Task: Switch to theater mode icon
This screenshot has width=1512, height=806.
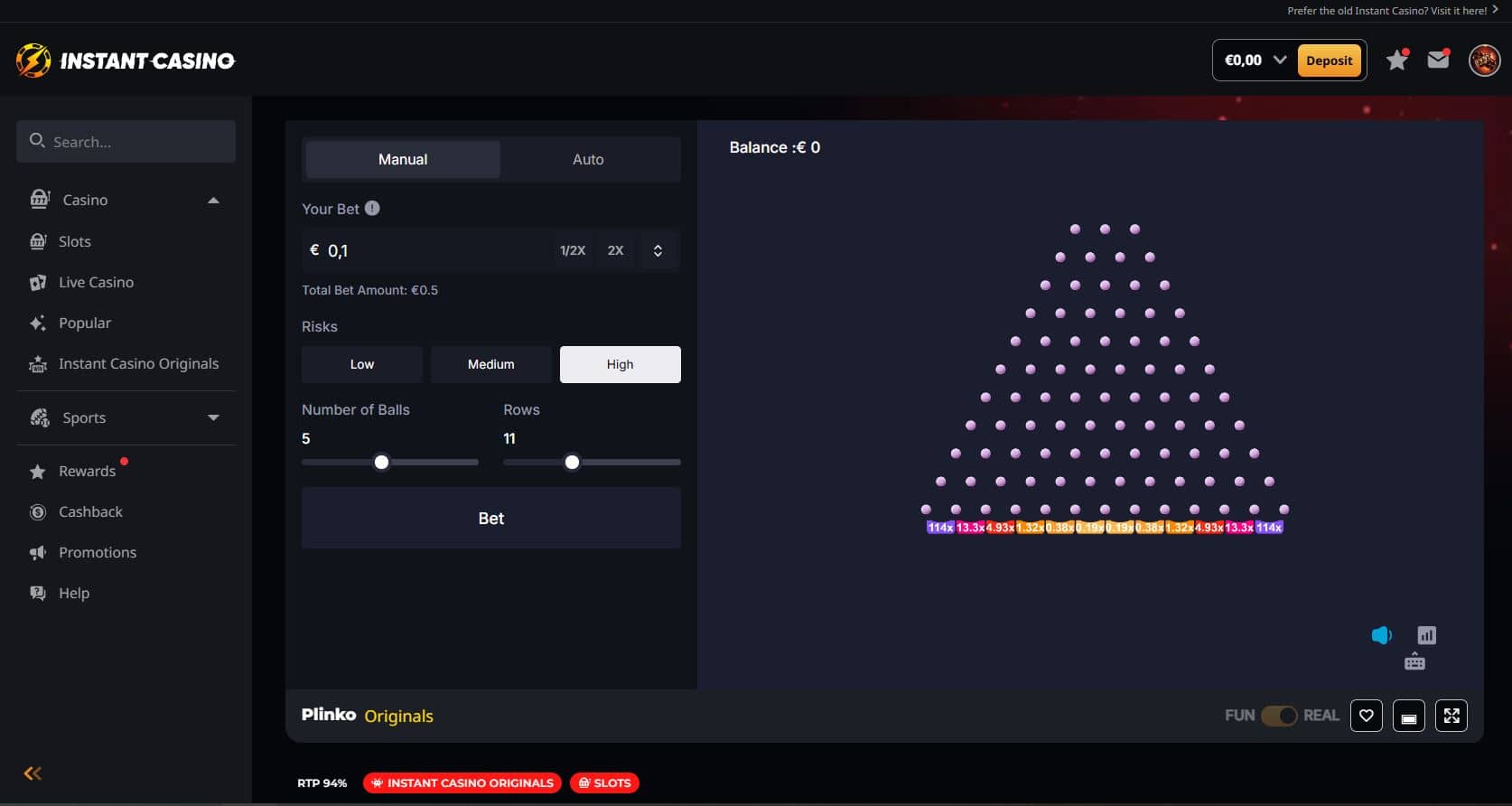Action: (1409, 716)
